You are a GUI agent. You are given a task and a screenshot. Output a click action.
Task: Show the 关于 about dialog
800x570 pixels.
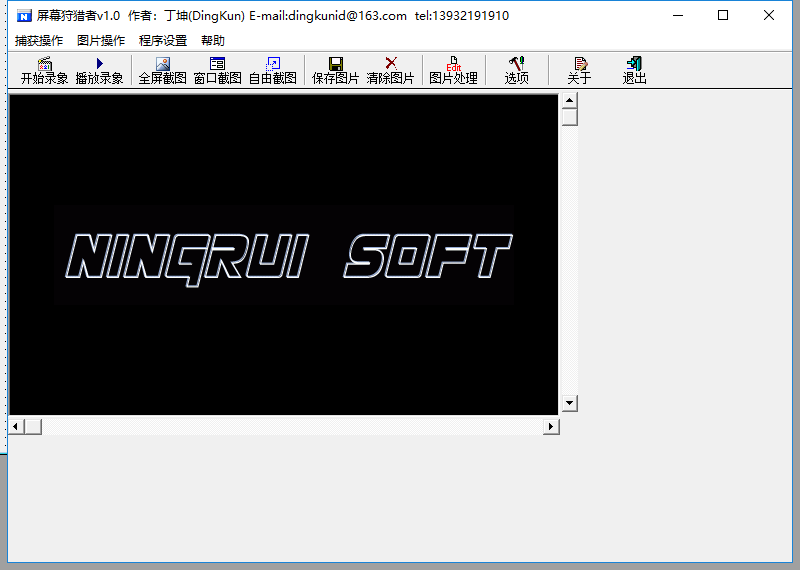click(580, 70)
